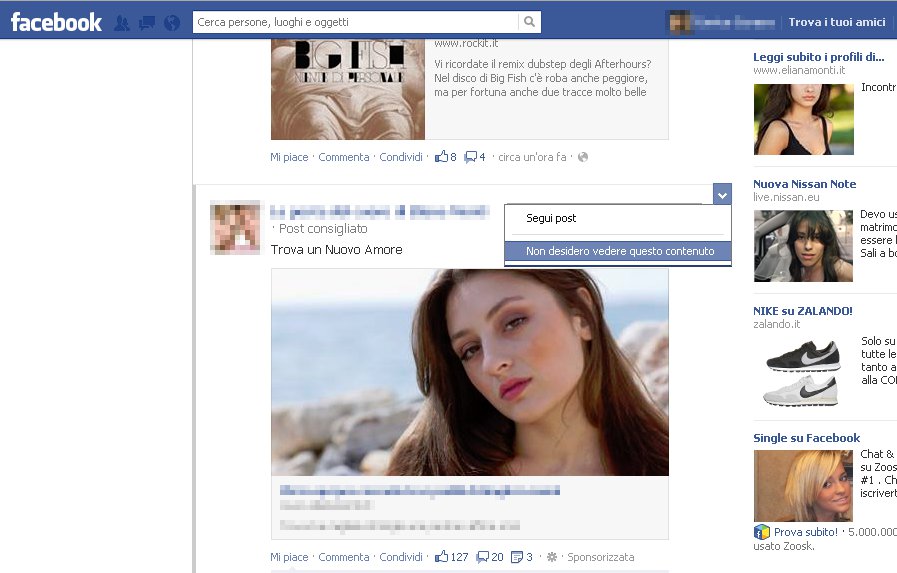Screen dimensions: 897x573
Task: Open Single su Facebook ad title
Action: tap(807, 437)
